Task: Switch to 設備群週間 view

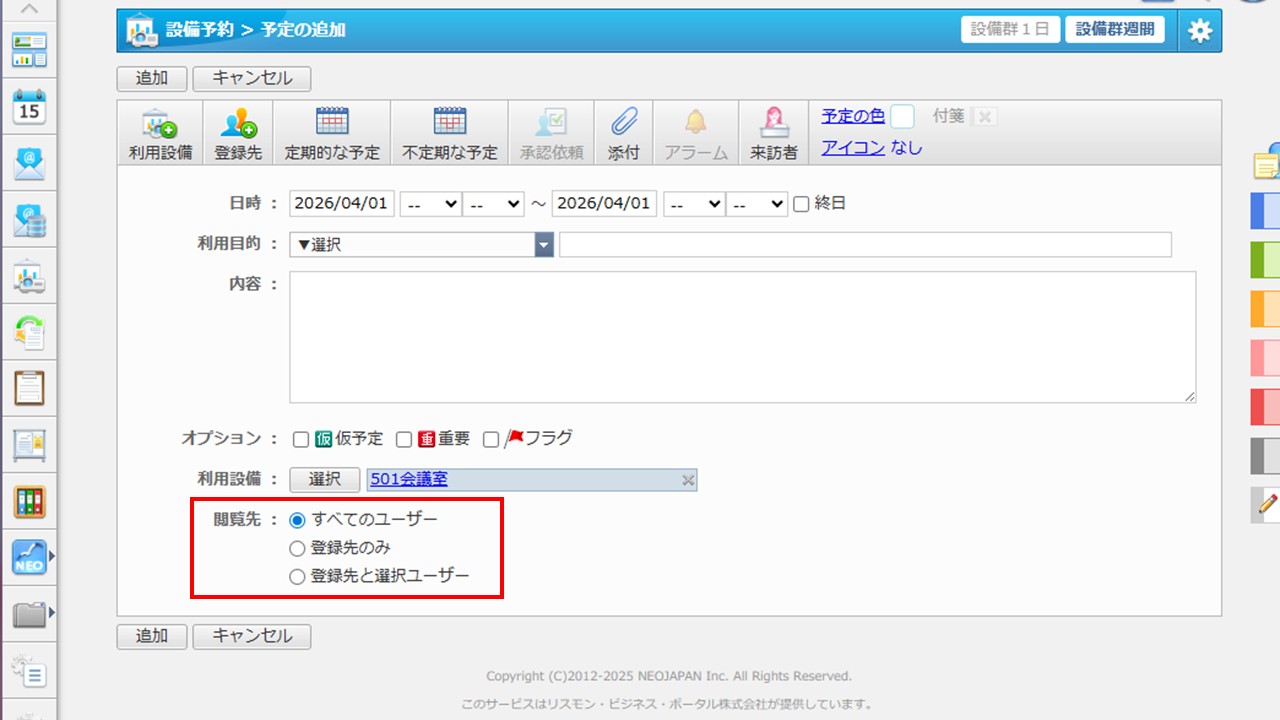Action: pyautogui.click(x=1114, y=29)
